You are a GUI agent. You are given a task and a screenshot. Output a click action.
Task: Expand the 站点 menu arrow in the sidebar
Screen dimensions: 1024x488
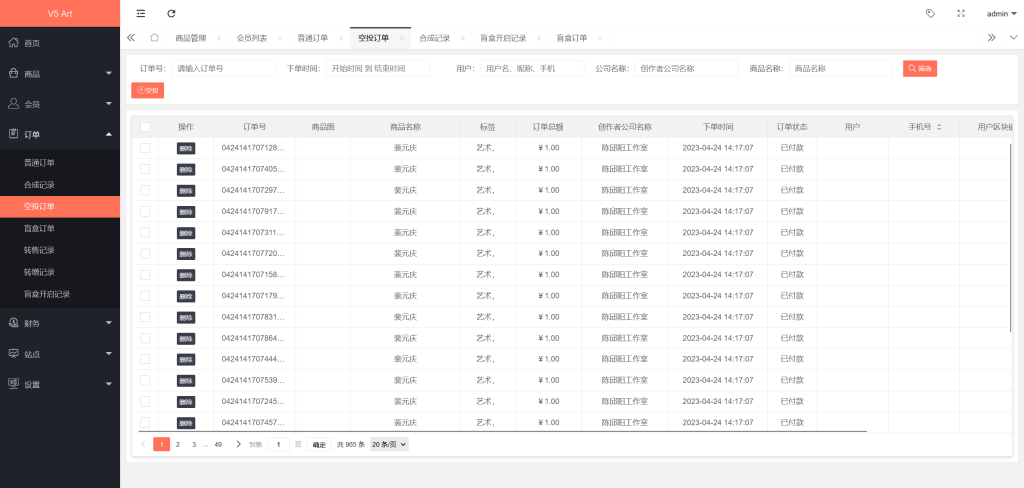tap(108, 353)
